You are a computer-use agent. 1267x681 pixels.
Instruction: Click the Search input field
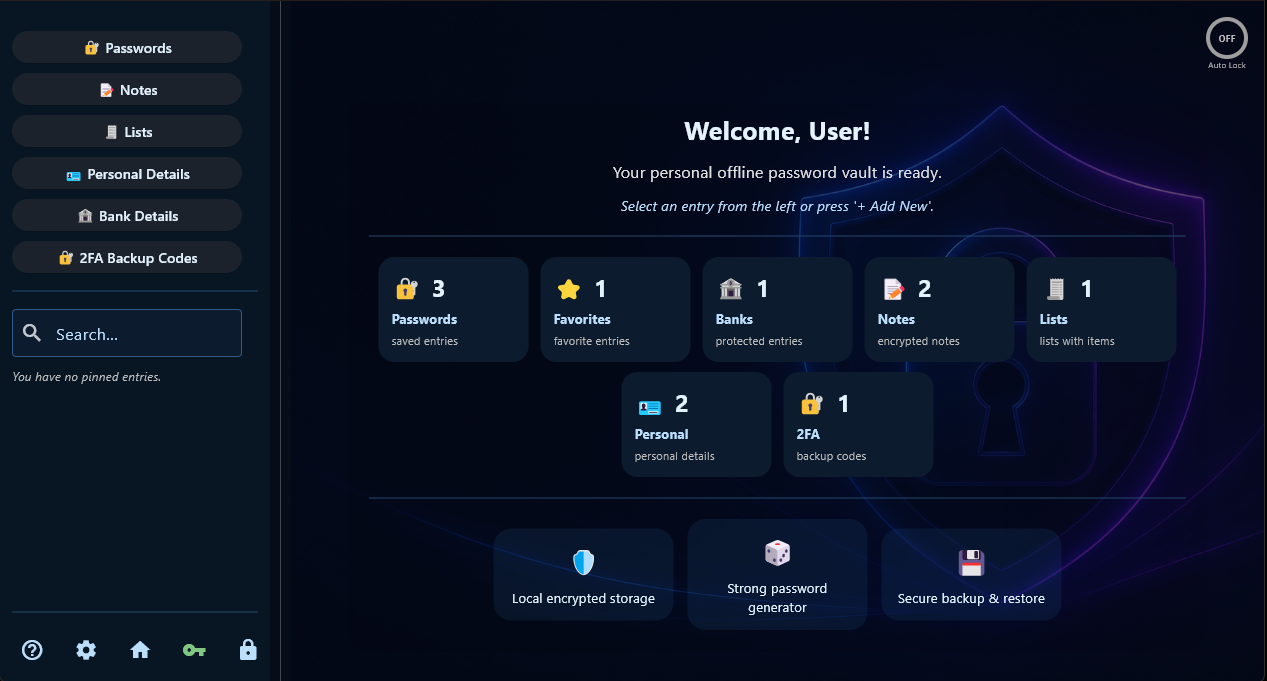[127, 333]
